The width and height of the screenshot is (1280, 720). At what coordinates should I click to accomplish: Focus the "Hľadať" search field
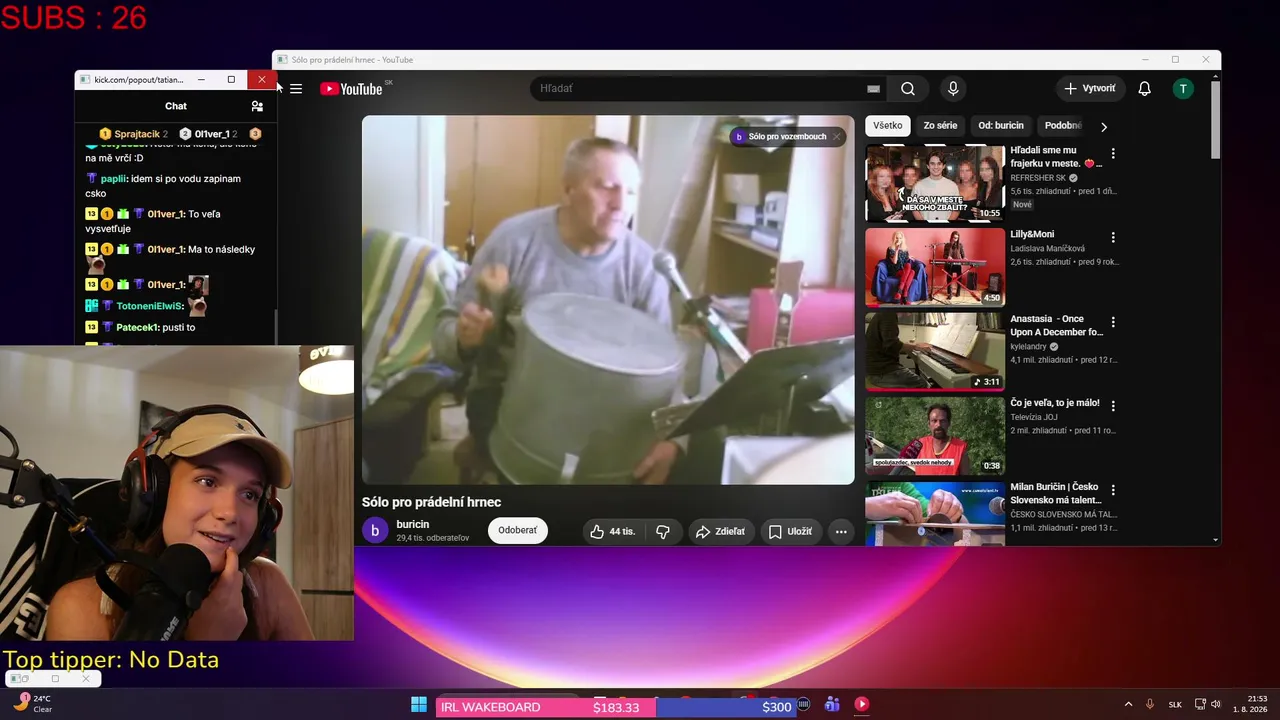tap(697, 89)
